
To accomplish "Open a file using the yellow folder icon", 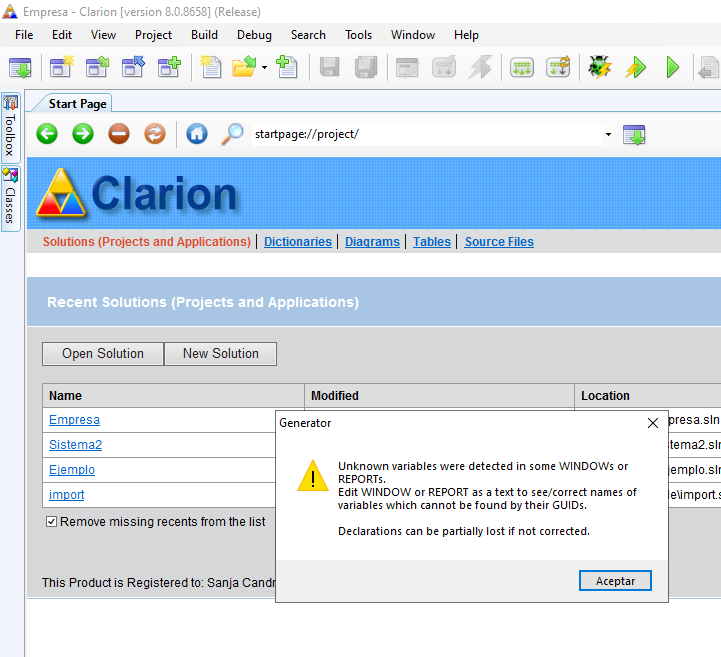I will click(244, 67).
